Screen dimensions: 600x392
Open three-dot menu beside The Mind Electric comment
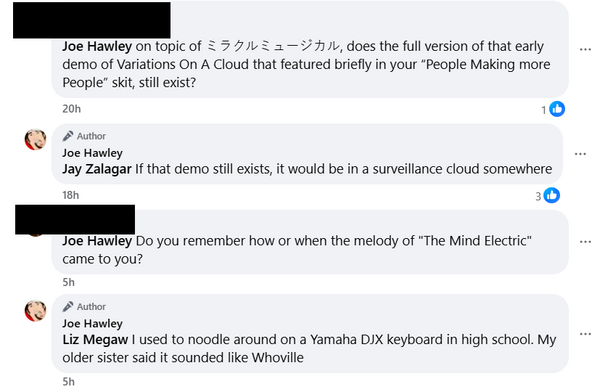coord(585,242)
